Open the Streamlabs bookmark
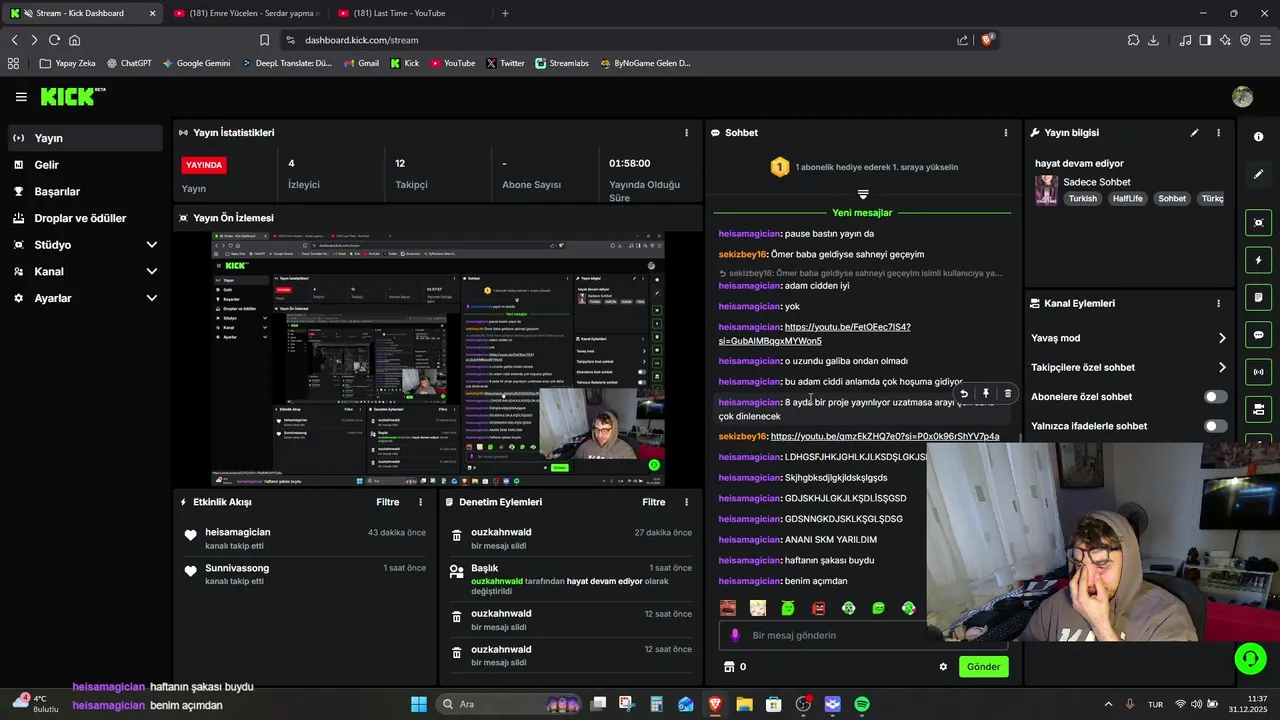This screenshot has width=1280, height=720. coord(561,63)
